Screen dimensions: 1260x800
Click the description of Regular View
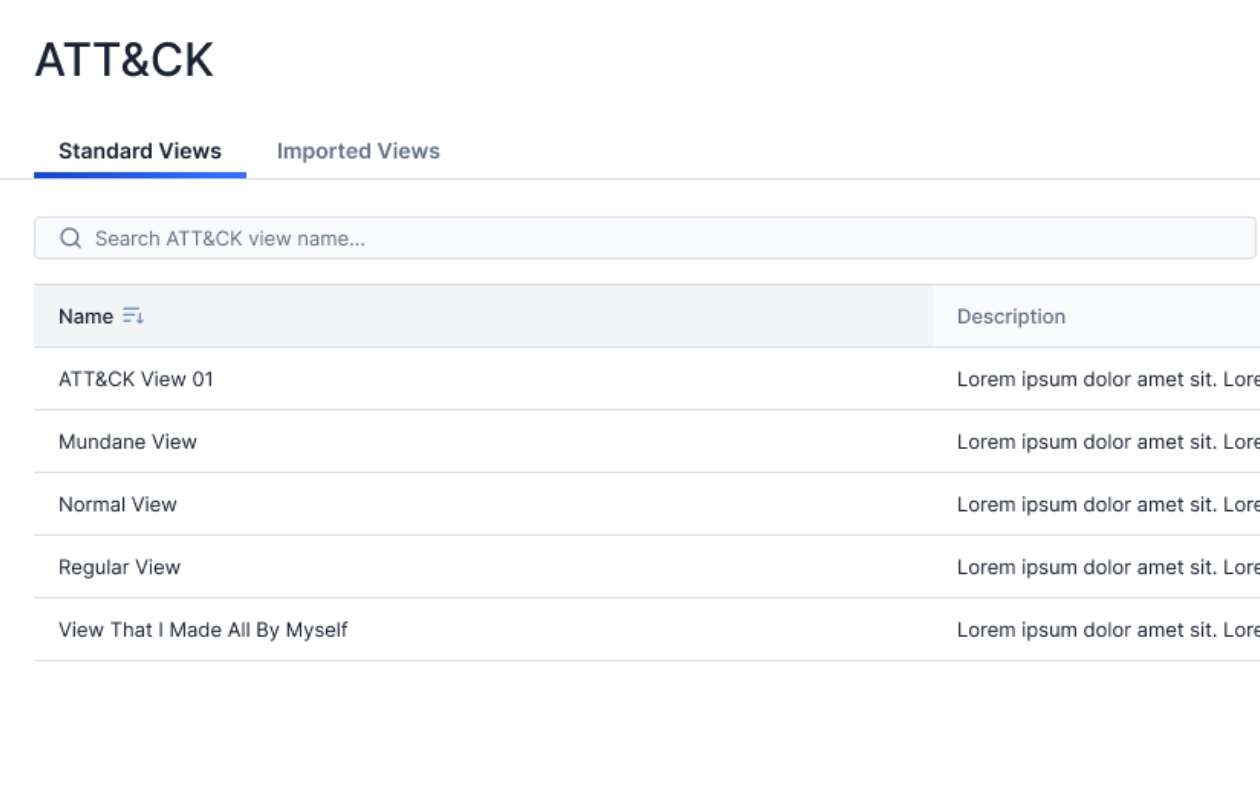[x=1108, y=567]
